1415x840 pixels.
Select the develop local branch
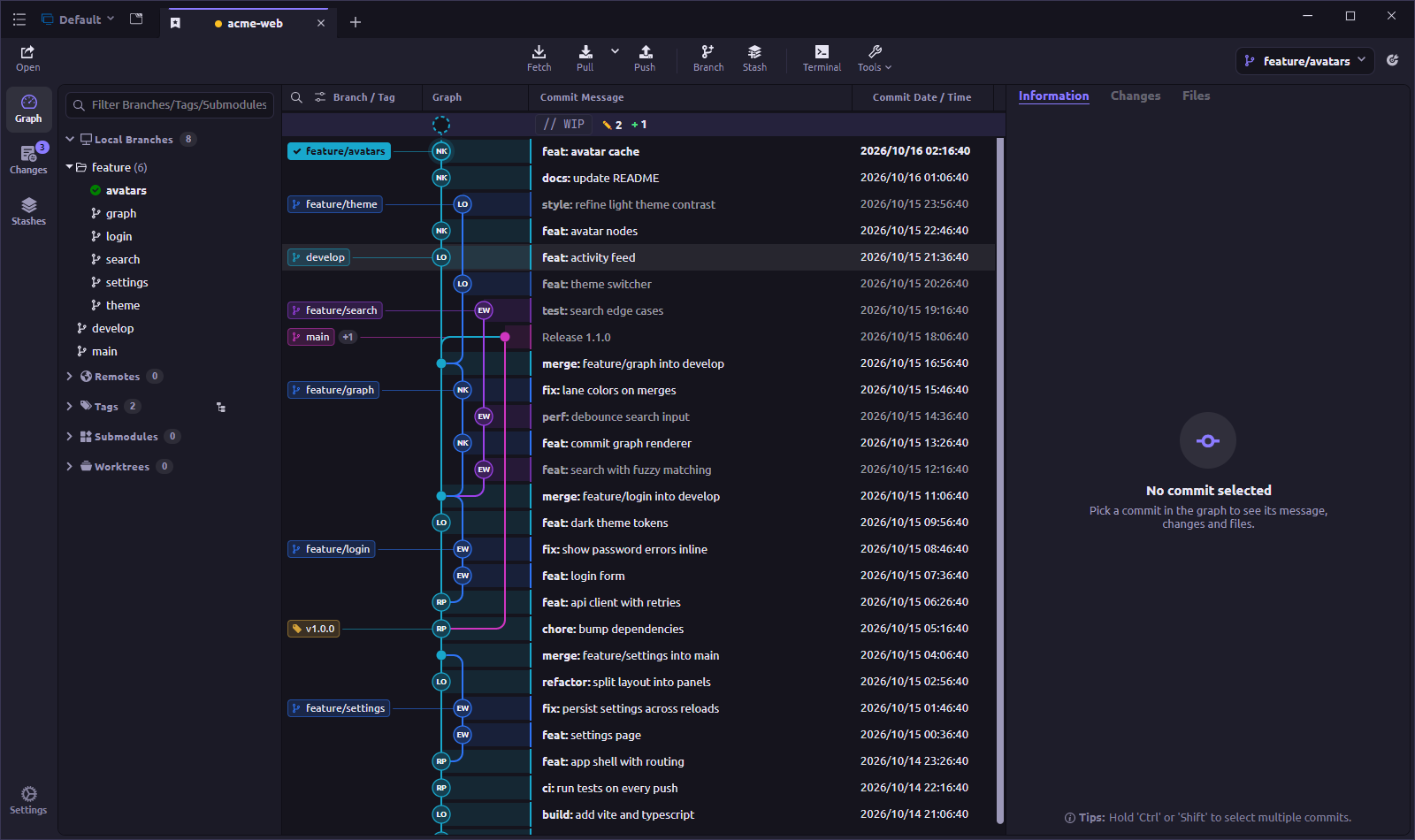[113, 328]
